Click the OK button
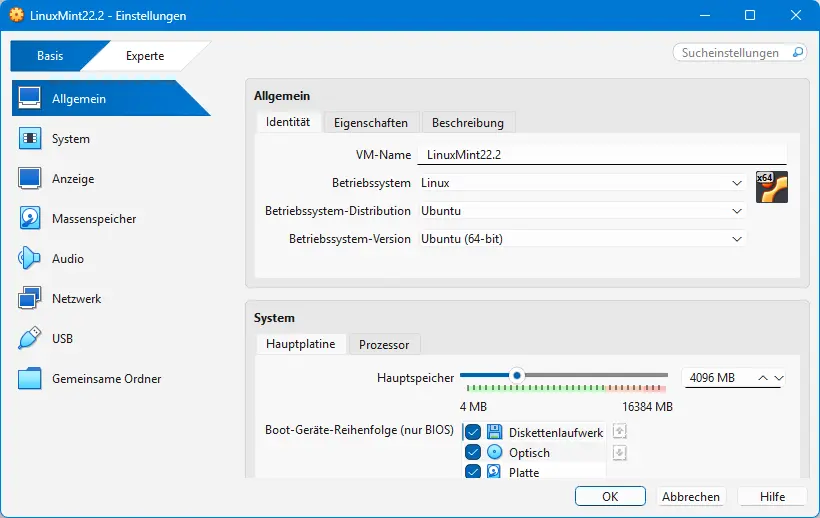This screenshot has width=820, height=518. [x=610, y=496]
